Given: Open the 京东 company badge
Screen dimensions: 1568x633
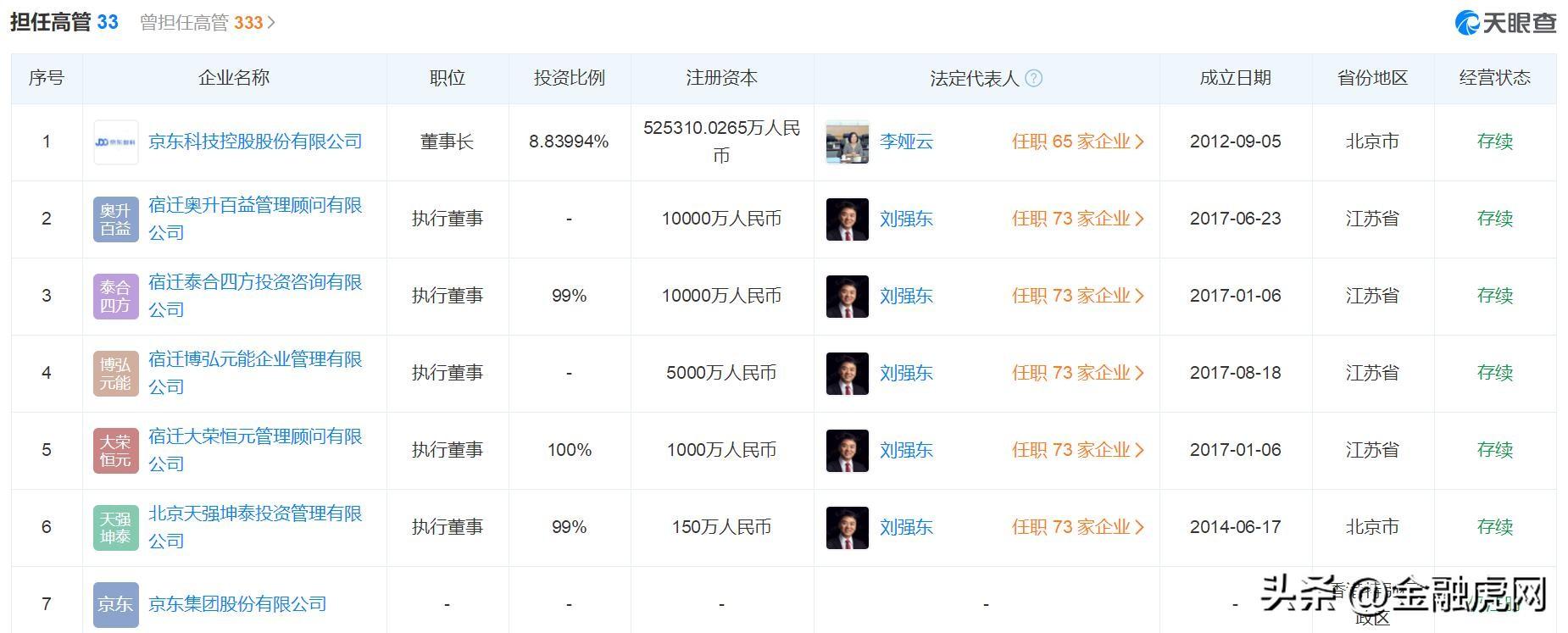Looking at the screenshot, I should 115,605.
